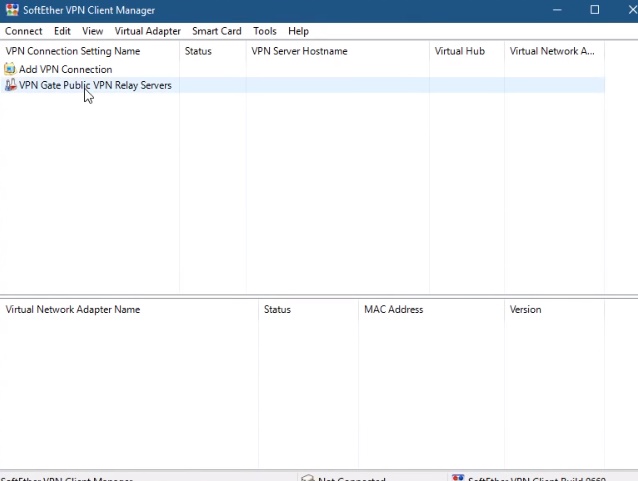Open the Edit menu
Viewport: 638px width, 481px height.
pos(62,31)
